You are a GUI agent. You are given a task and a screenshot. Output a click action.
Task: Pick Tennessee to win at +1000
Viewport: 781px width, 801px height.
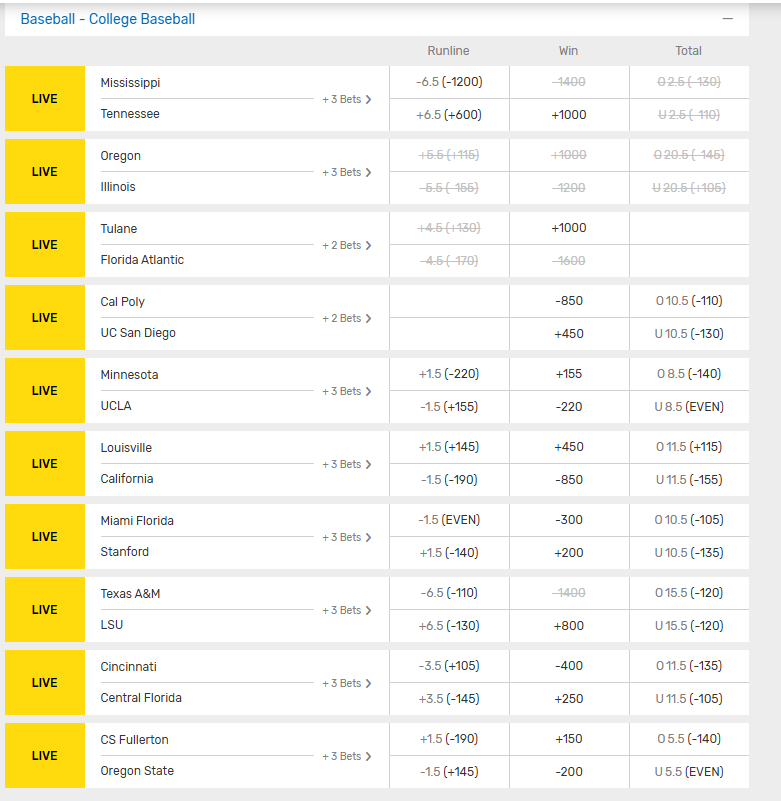pos(569,115)
